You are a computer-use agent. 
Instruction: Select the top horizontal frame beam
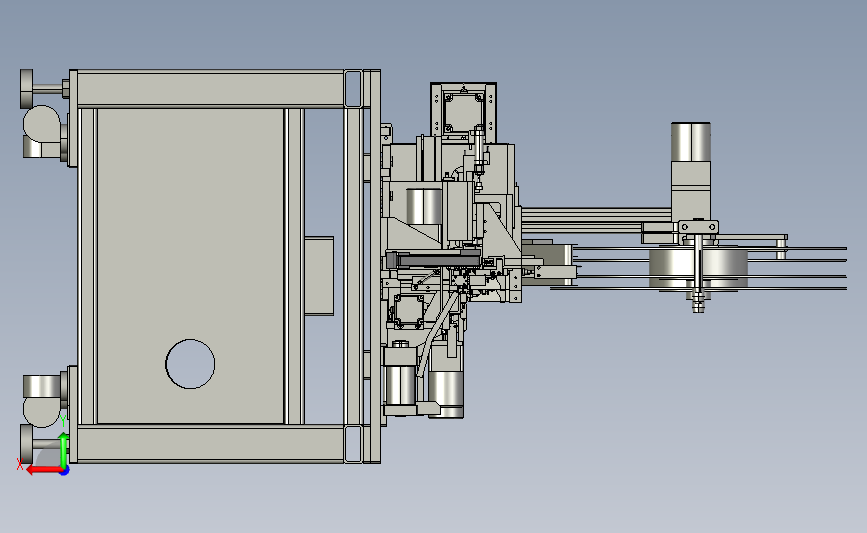[210, 88]
